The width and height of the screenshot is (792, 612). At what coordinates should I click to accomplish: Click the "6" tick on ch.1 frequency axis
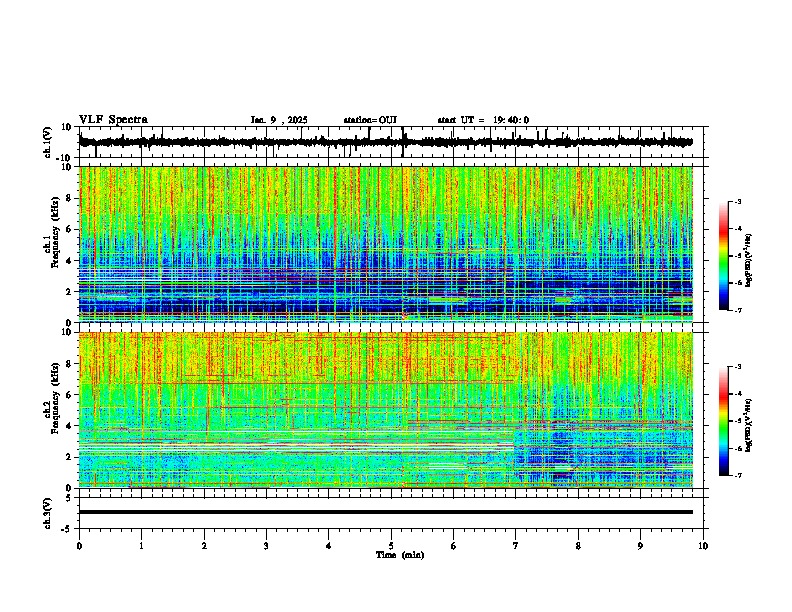point(70,230)
